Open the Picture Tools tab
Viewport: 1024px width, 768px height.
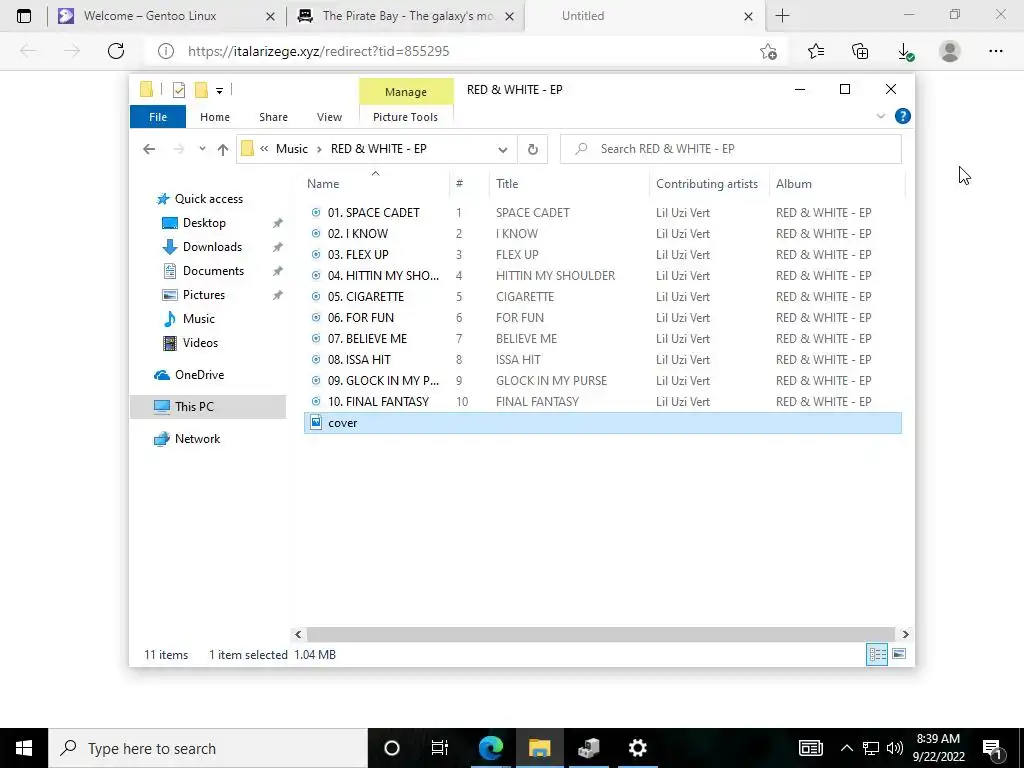click(x=405, y=117)
